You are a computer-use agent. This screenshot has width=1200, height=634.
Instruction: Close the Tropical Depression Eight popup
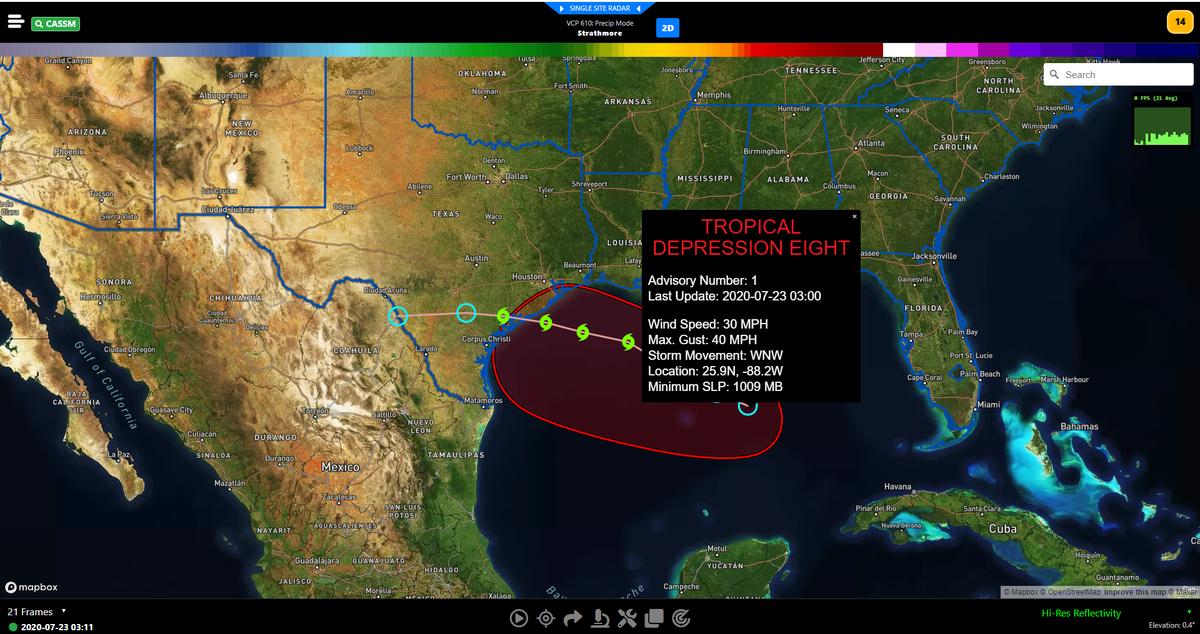854,216
